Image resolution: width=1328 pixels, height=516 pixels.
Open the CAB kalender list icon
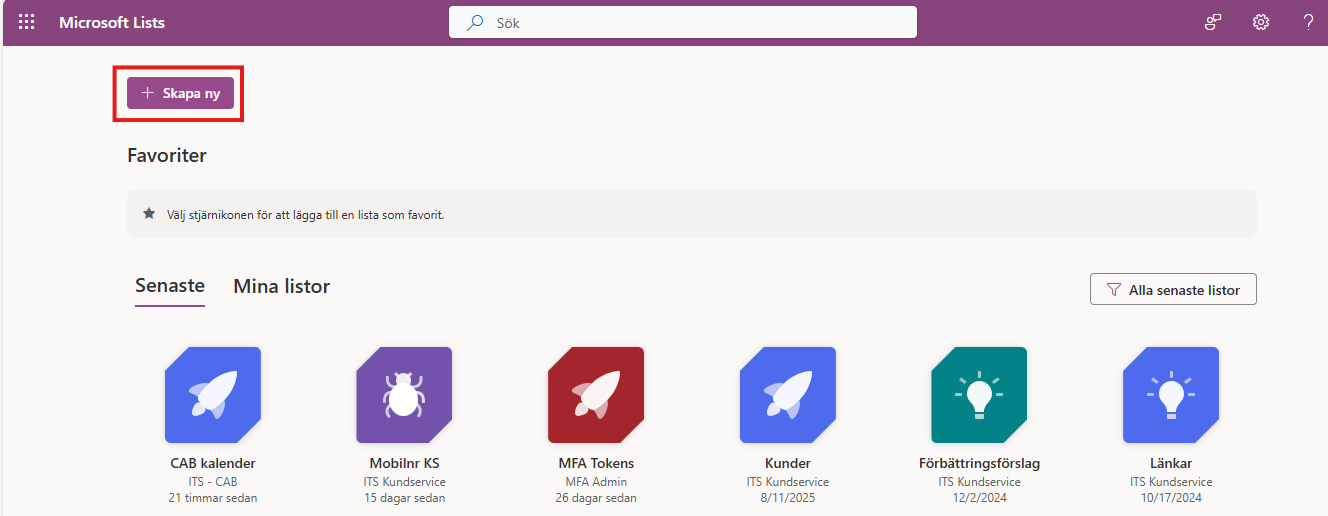(212, 395)
